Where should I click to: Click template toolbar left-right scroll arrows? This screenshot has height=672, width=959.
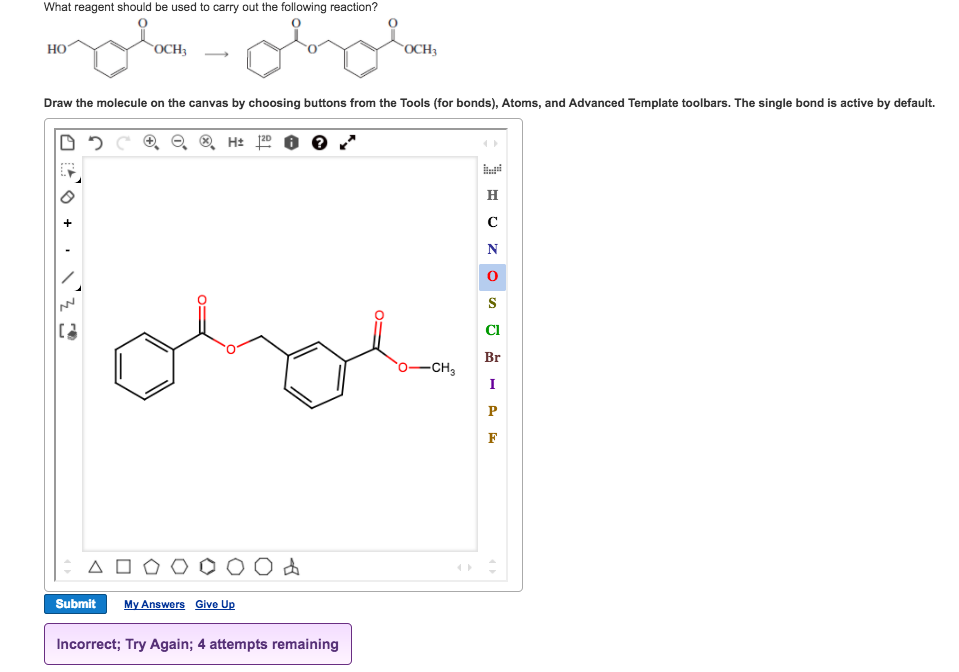(x=465, y=567)
